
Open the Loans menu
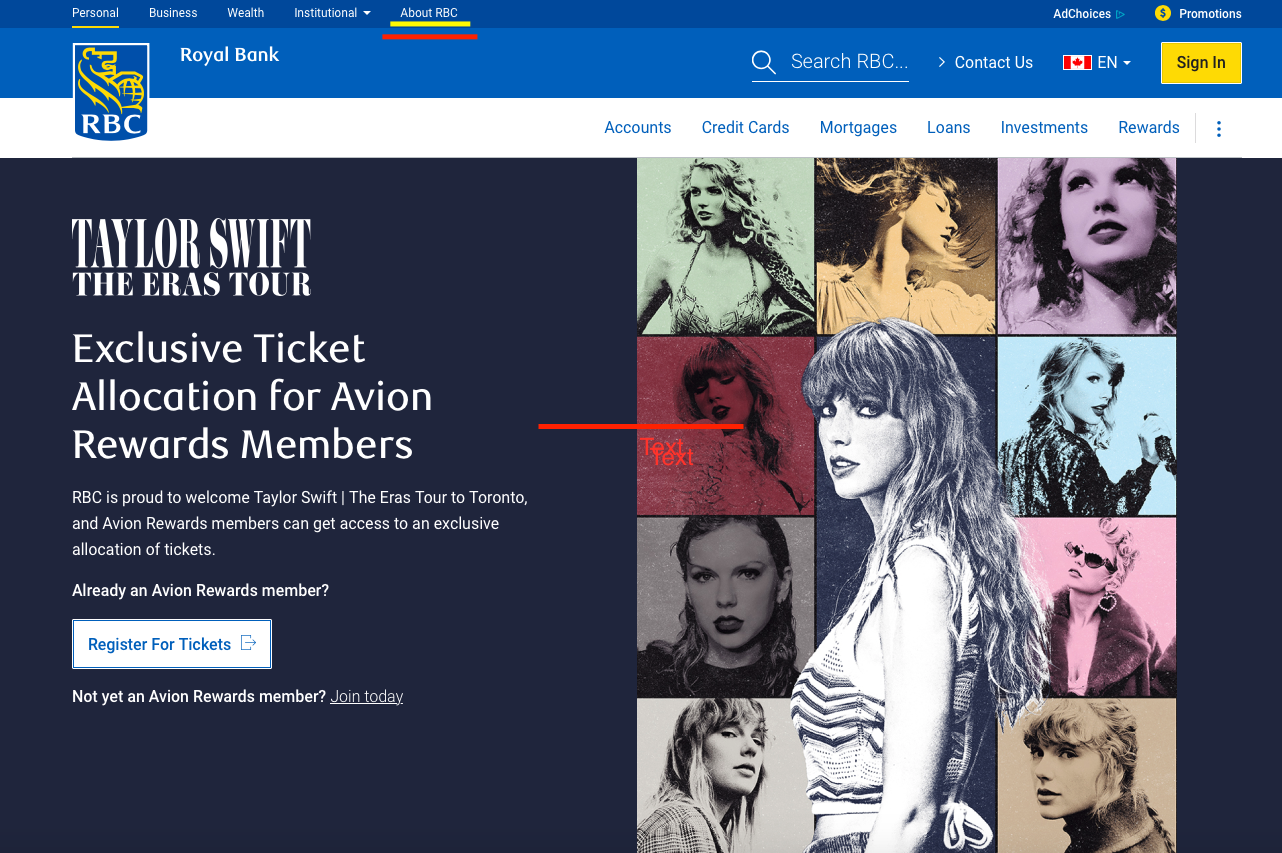[949, 128]
